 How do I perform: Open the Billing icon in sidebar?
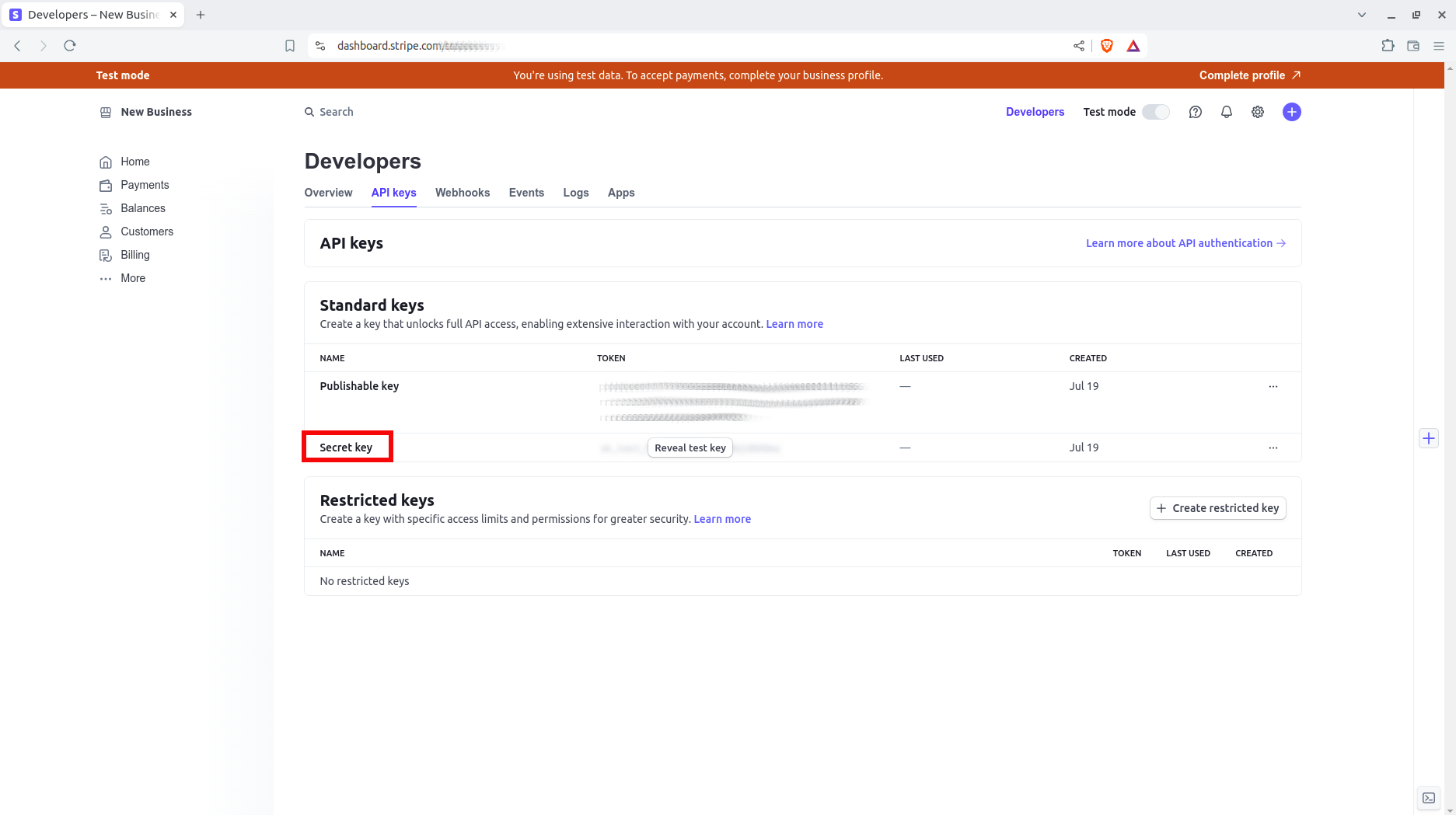click(x=106, y=255)
